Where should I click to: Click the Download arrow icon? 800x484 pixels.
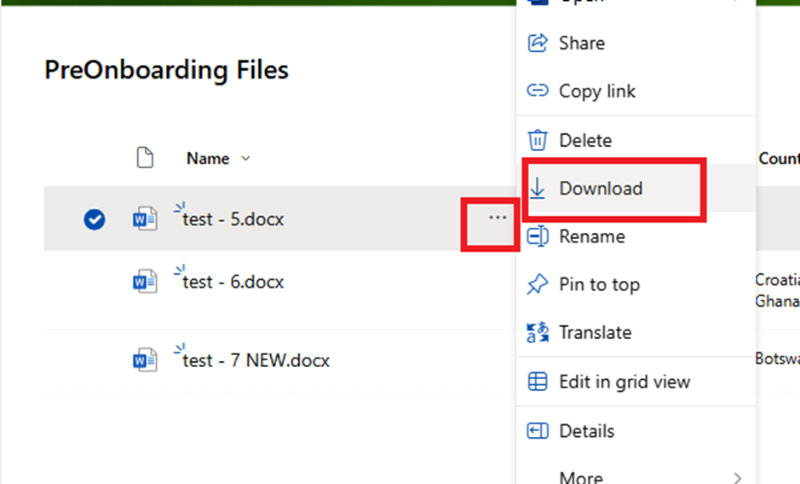click(x=537, y=188)
